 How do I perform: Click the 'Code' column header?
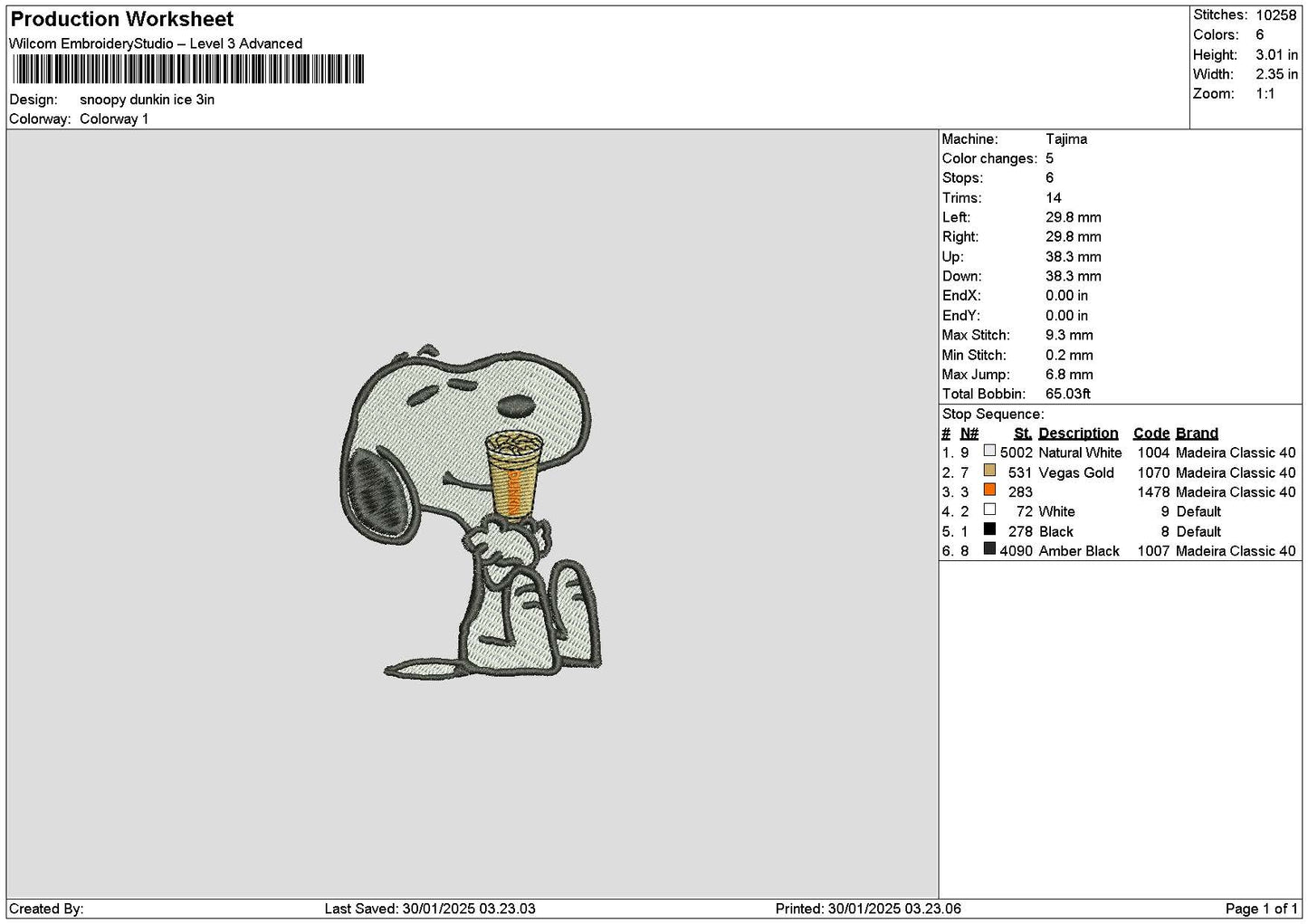click(x=1151, y=433)
